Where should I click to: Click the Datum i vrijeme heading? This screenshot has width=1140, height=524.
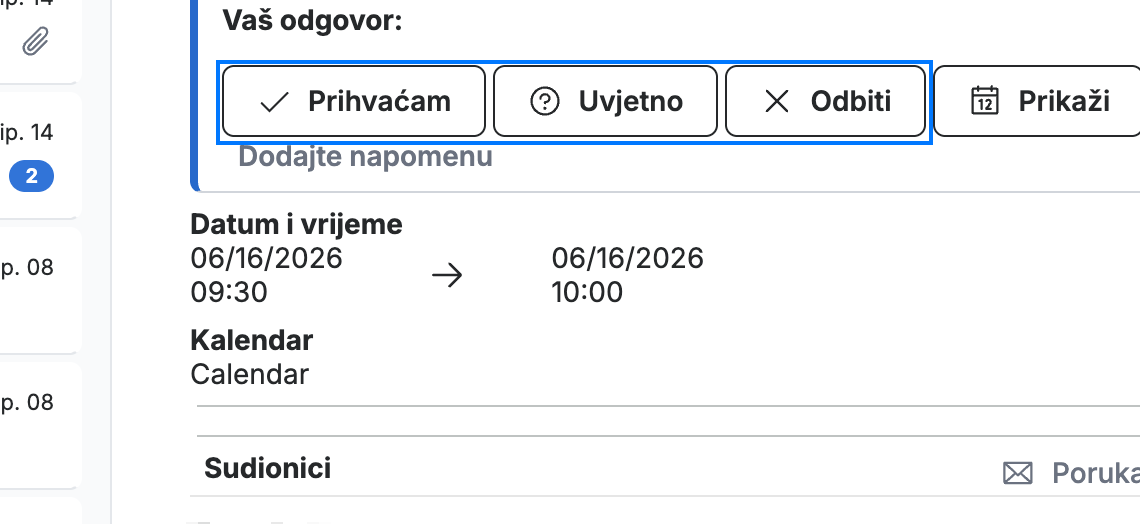296,225
